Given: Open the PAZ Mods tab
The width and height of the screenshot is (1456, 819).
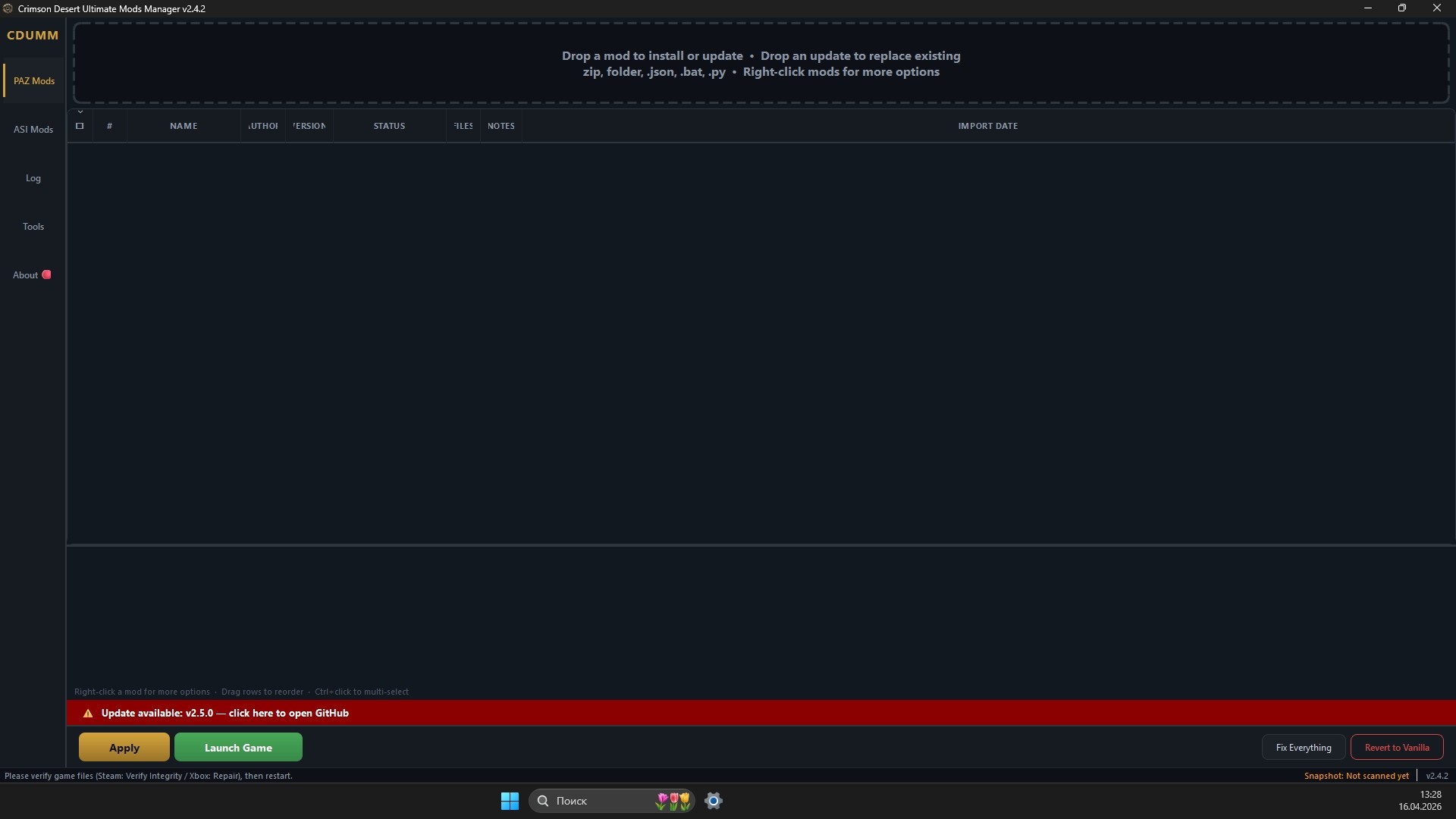Looking at the screenshot, I should pos(33,81).
